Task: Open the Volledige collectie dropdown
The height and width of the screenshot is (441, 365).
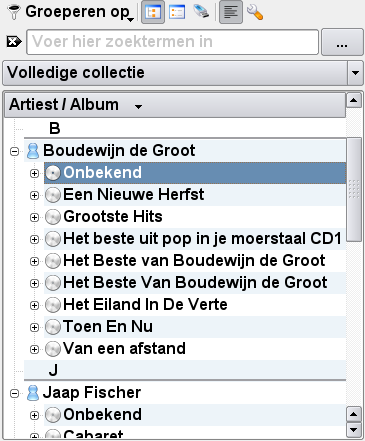Action: pyautogui.click(x=183, y=73)
